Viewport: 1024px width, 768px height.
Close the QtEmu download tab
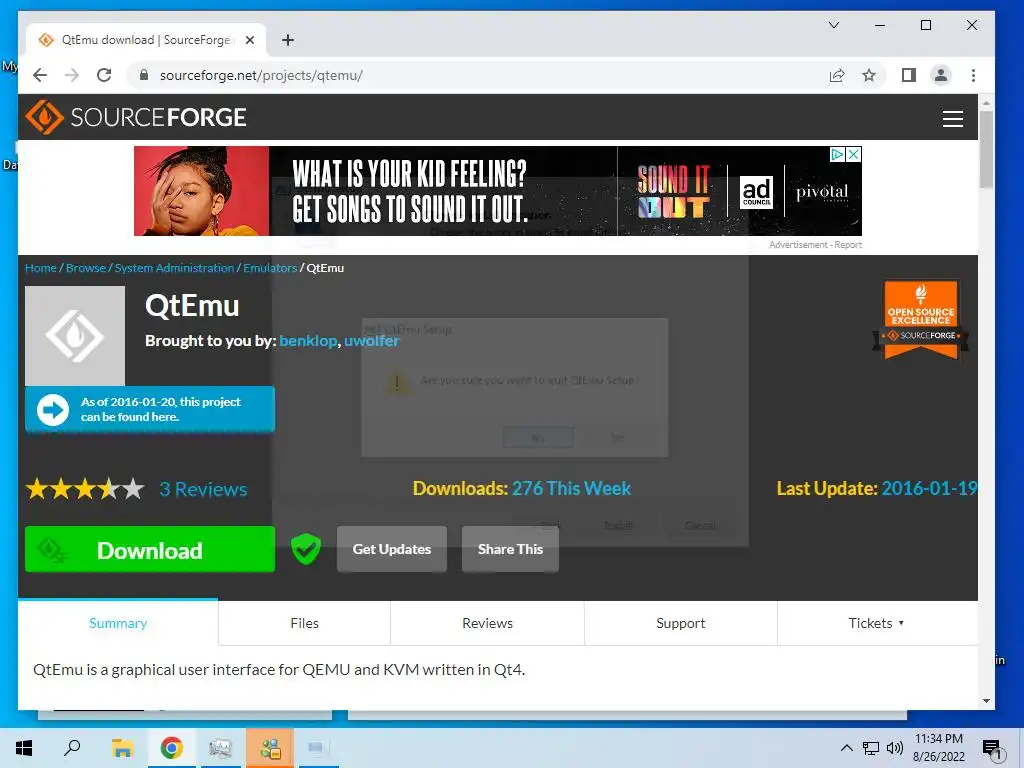(249, 40)
